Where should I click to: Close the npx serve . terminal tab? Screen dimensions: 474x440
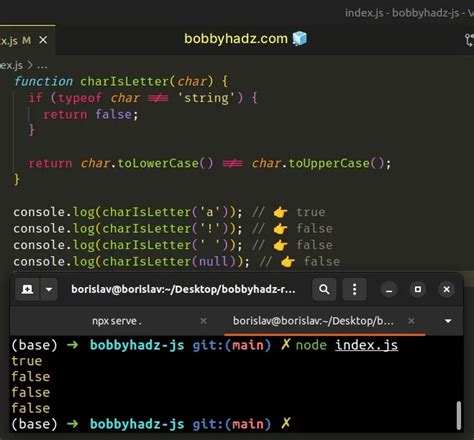click(203, 321)
